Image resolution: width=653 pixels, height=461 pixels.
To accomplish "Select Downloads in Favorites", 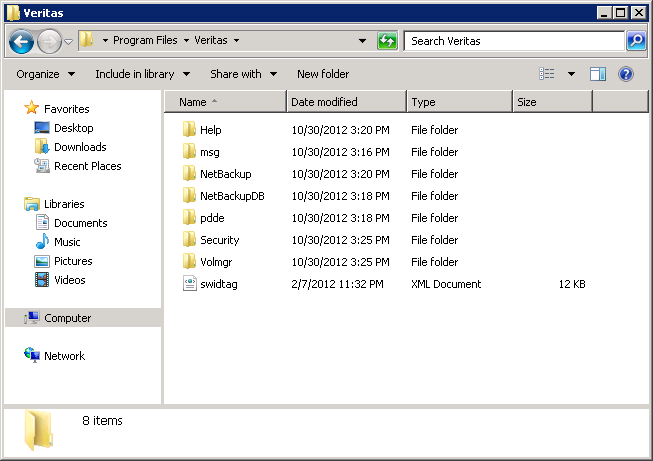I will (x=80, y=147).
